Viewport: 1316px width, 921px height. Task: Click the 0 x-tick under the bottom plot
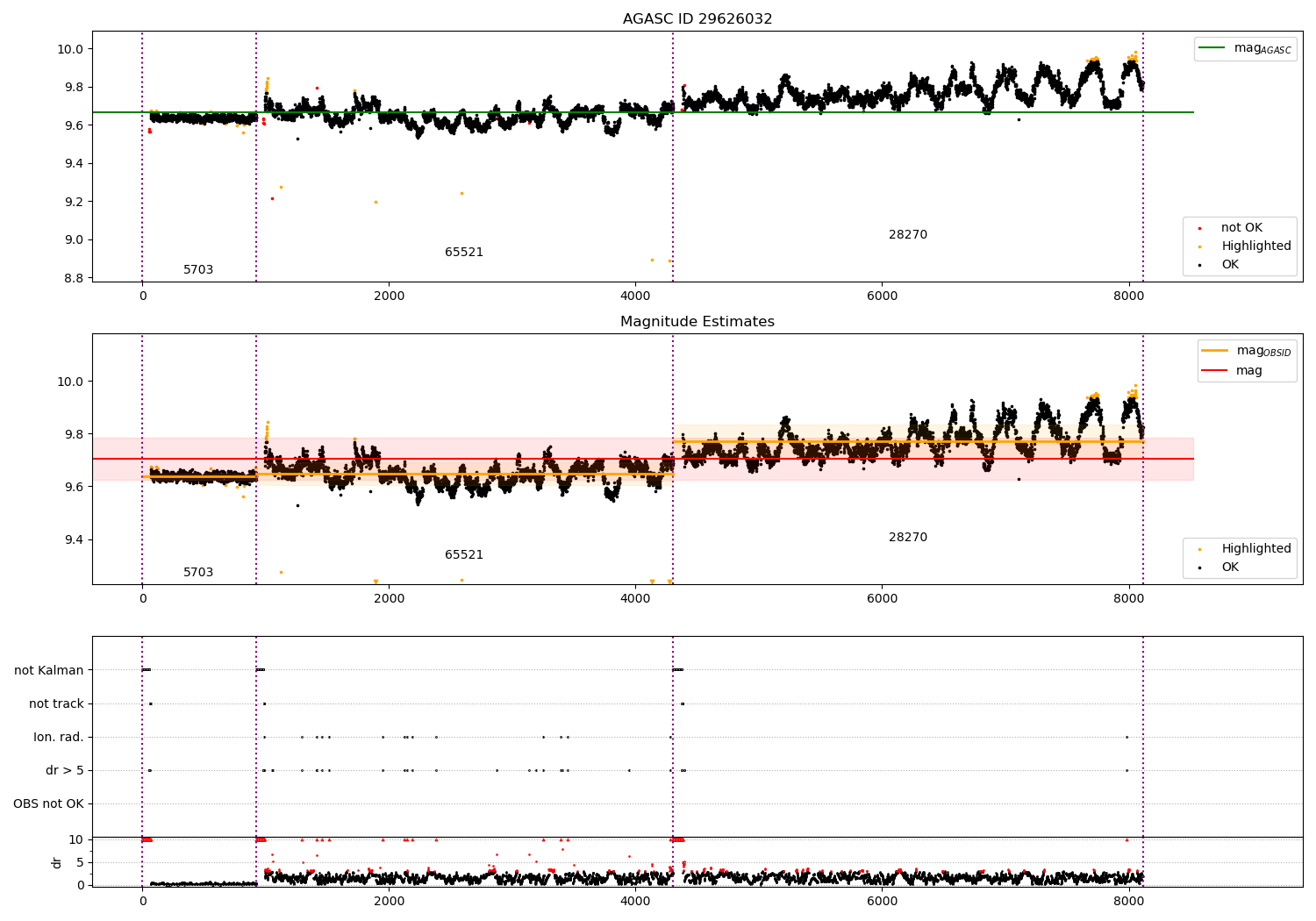142,901
